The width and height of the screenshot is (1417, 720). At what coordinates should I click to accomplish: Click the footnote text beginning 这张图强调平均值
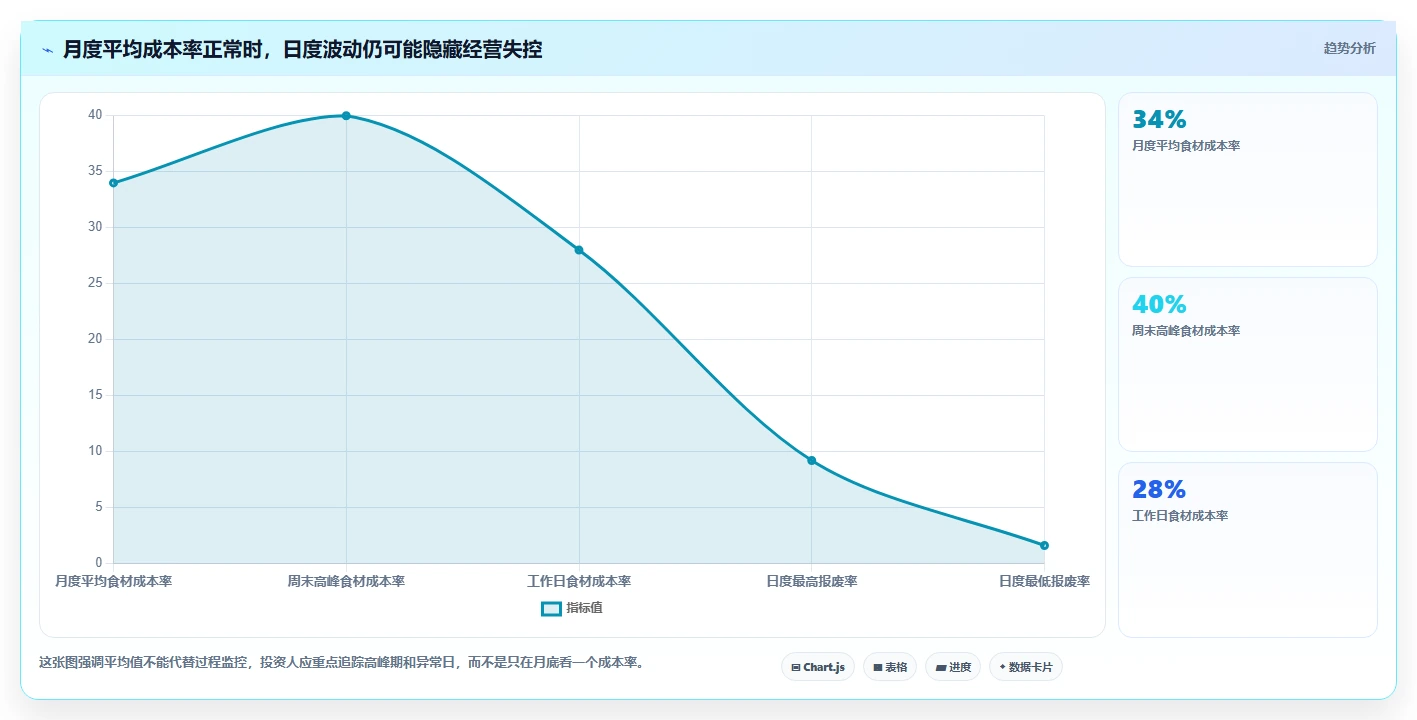point(340,662)
